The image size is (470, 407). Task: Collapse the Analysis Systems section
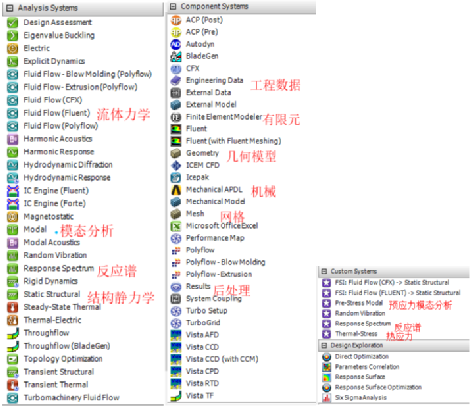(10, 8)
